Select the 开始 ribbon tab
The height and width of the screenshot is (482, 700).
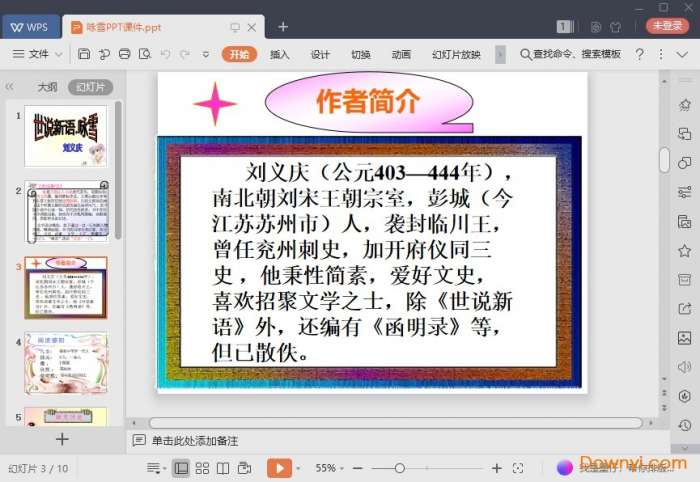(239, 54)
